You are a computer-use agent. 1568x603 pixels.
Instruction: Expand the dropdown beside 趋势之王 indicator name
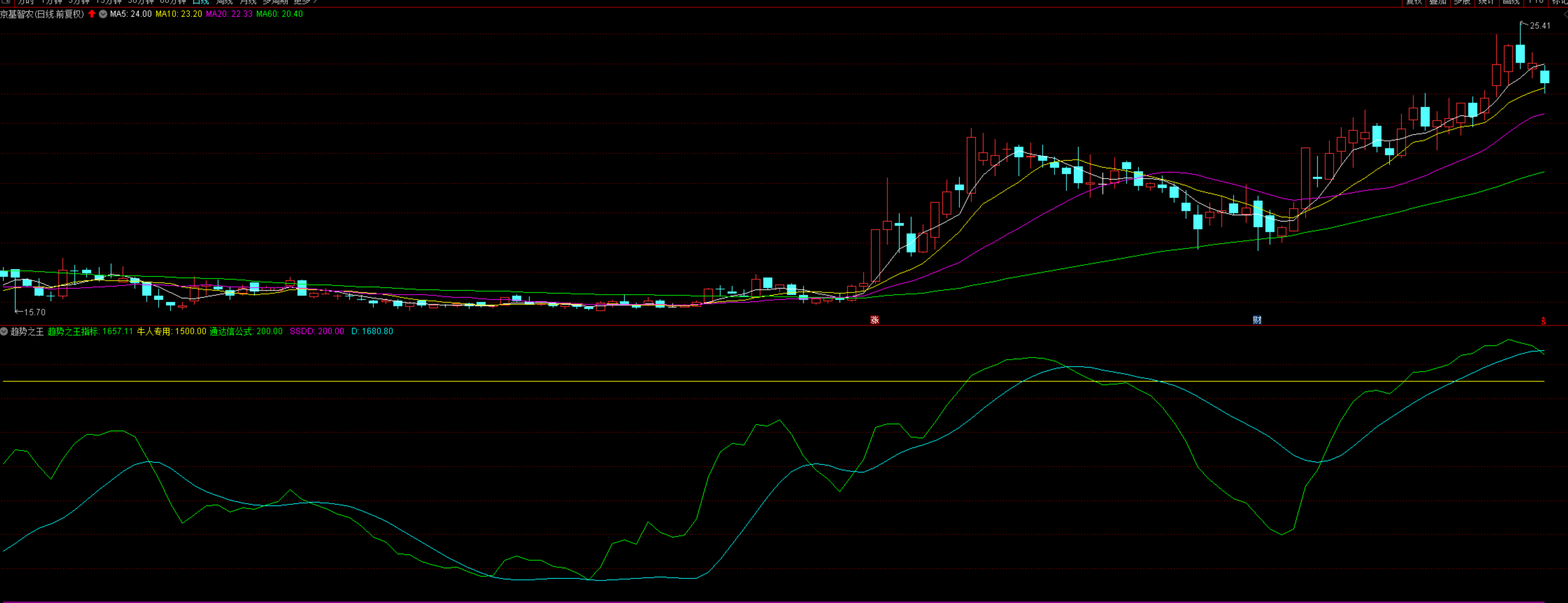(4, 332)
